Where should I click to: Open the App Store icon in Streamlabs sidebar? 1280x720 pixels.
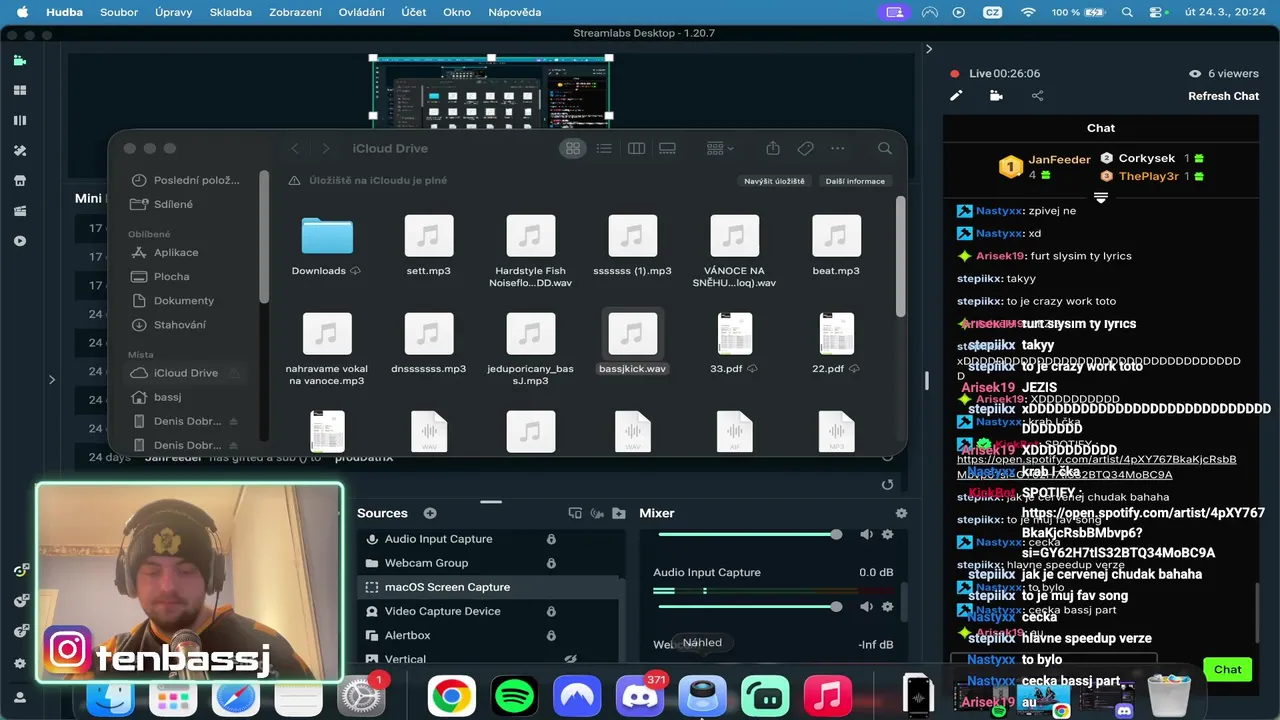click(x=19, y=181)
